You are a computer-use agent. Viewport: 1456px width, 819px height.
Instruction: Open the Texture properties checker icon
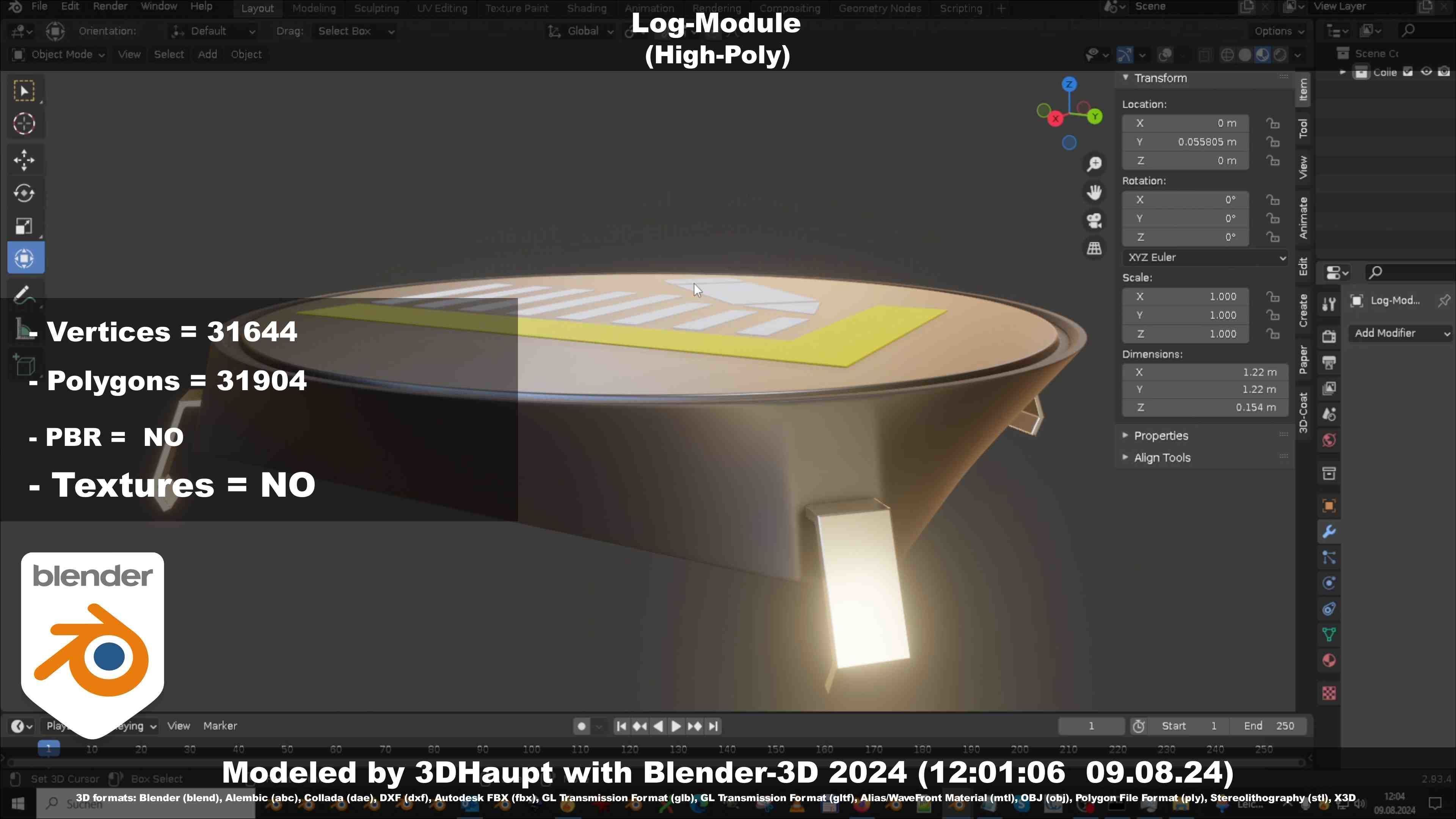[1329, 693]
